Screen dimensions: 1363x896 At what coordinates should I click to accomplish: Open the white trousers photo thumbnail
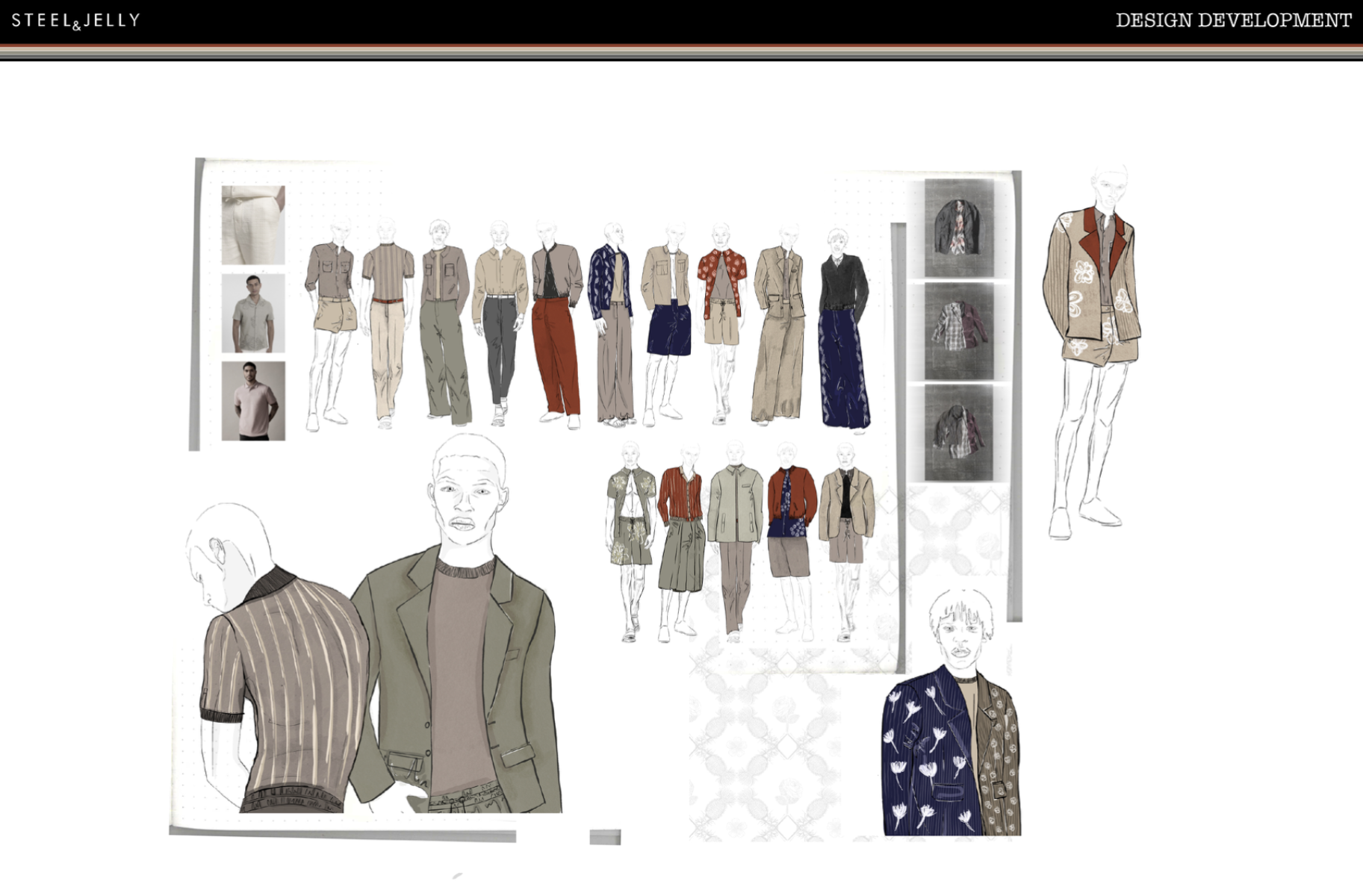click(x=253, y=225)
